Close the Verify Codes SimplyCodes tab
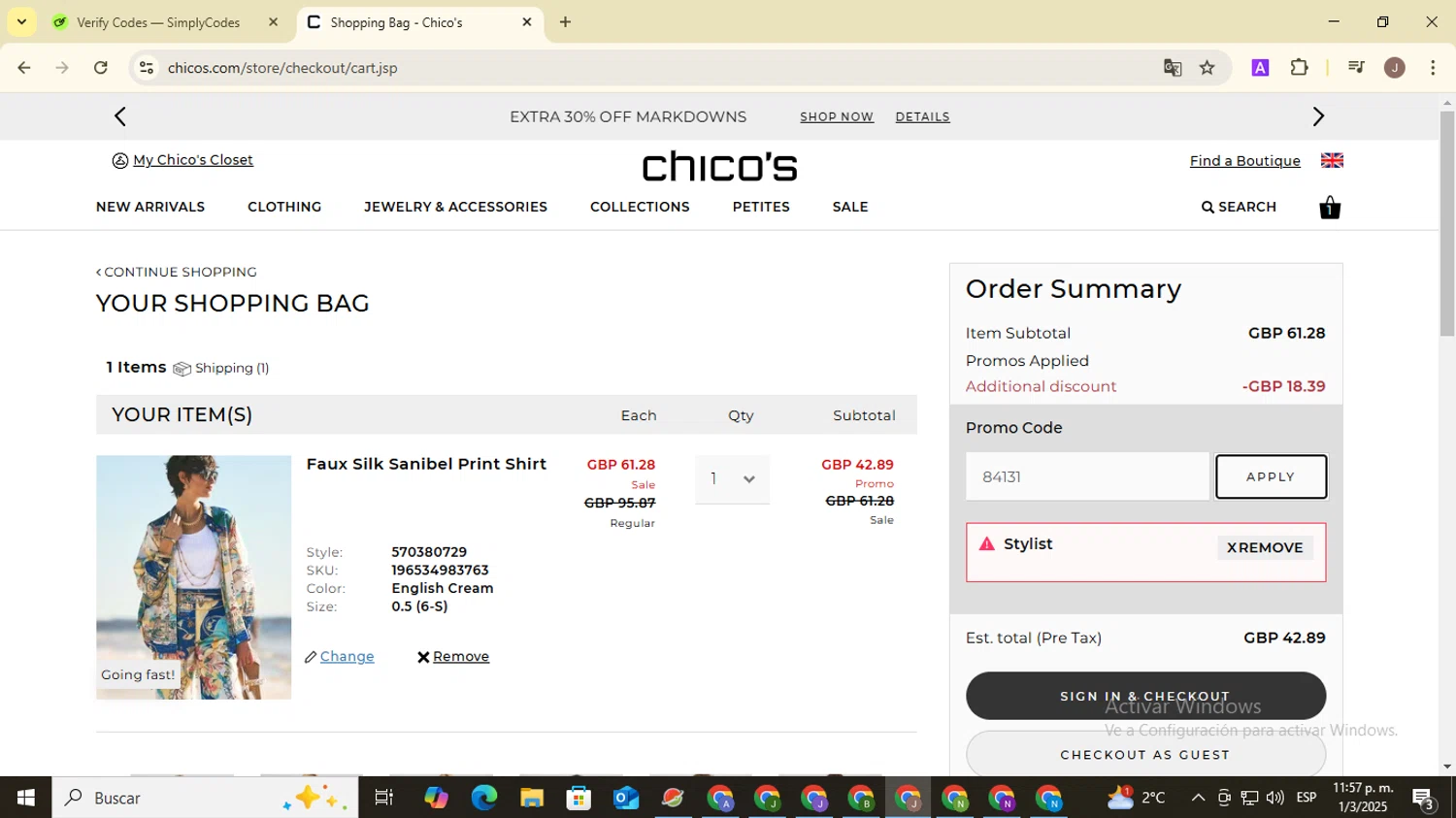This screenshot has width=1456, height=818. tap(273, 21)
